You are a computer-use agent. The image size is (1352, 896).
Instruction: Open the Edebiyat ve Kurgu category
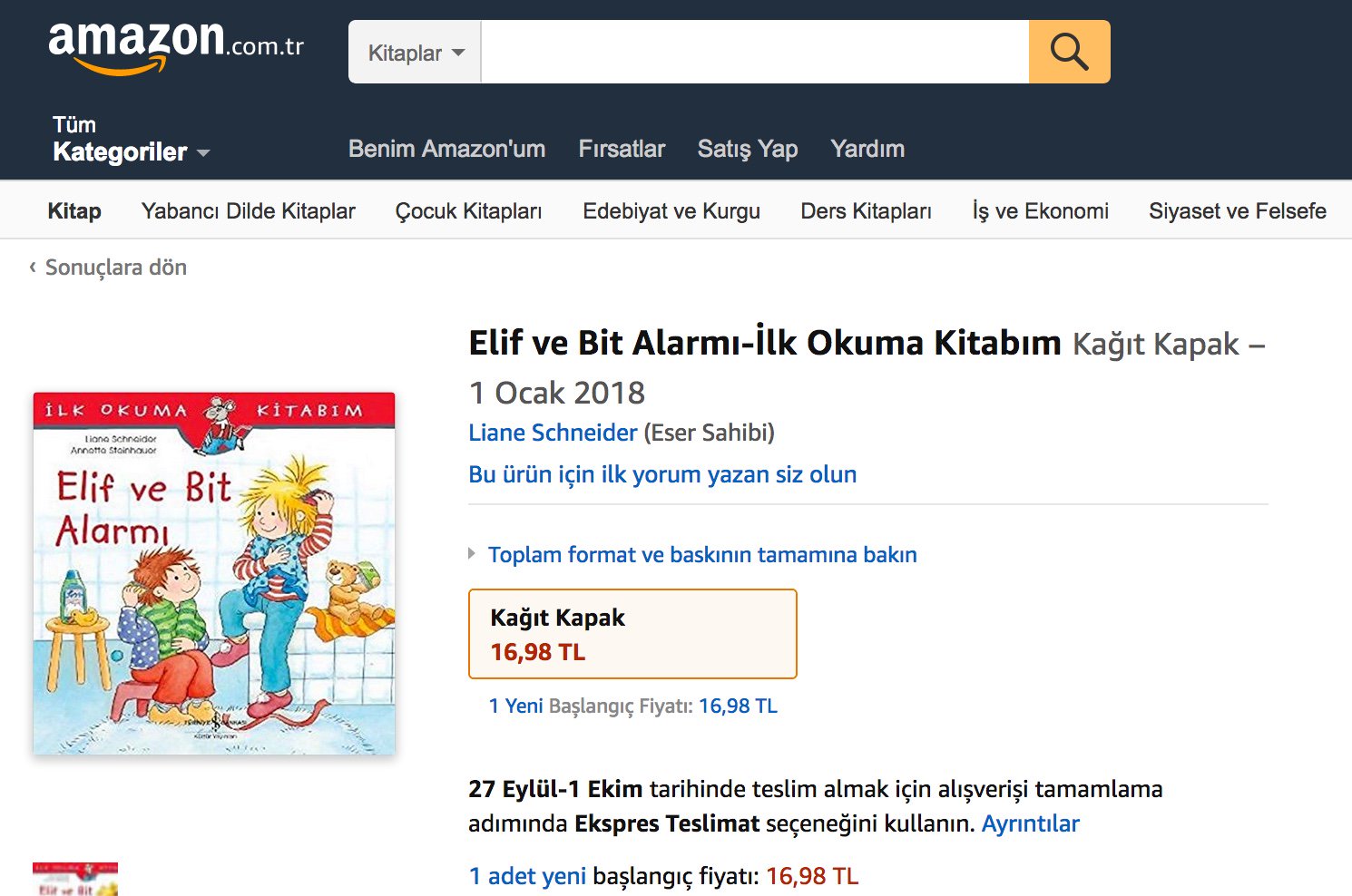(x=671, y=211)
